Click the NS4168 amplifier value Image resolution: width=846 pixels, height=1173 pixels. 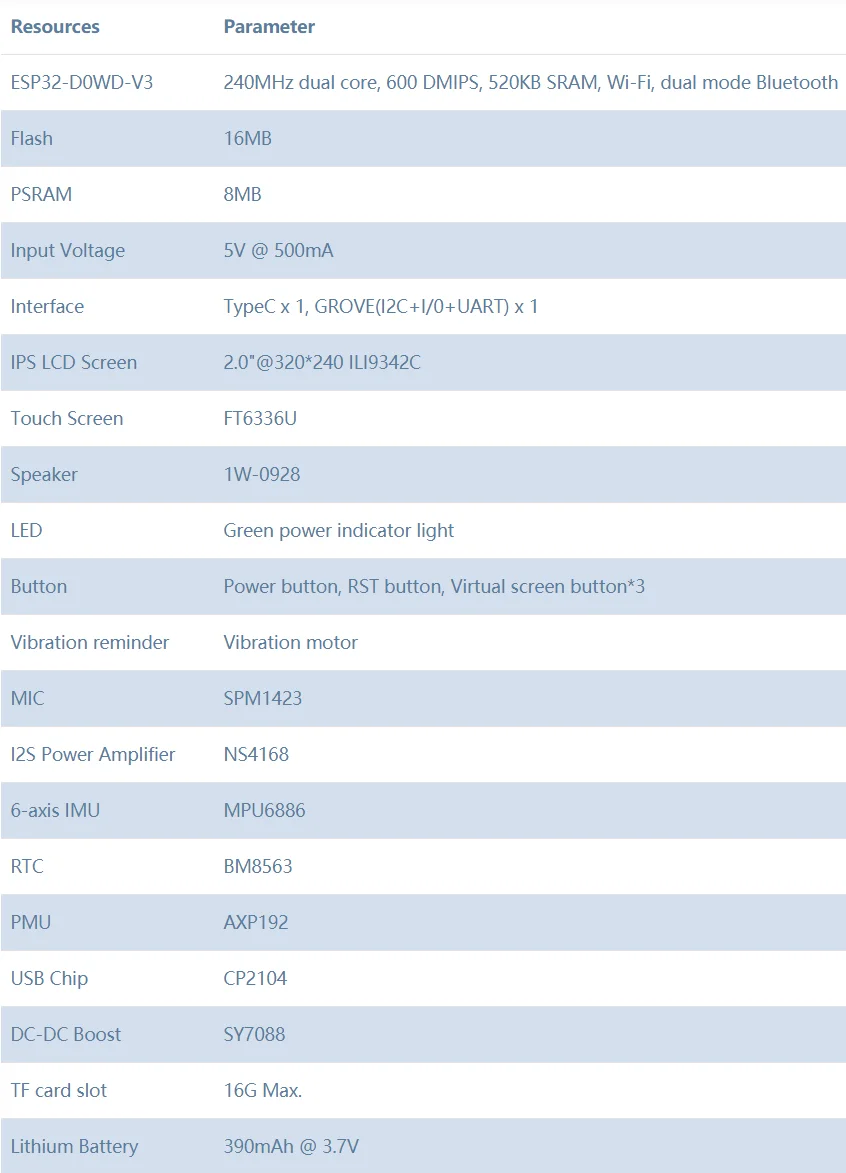256,755
